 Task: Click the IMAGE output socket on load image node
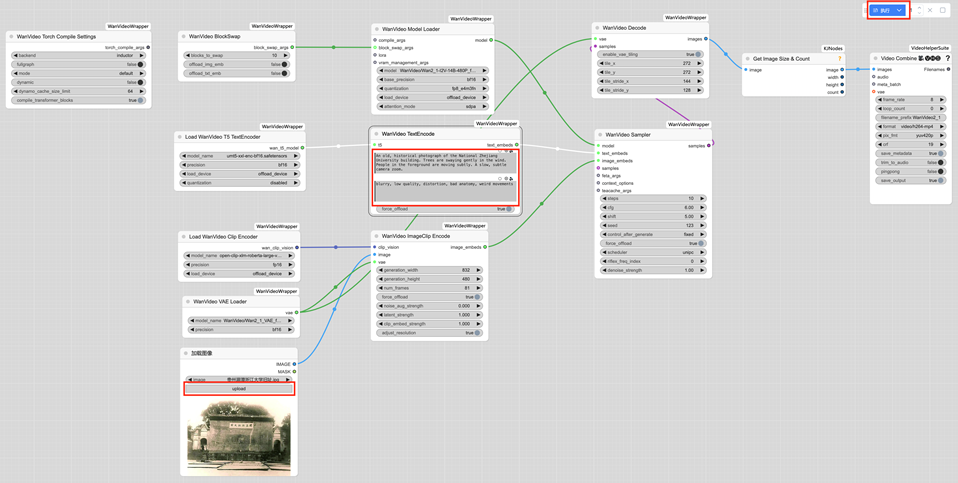294,364
